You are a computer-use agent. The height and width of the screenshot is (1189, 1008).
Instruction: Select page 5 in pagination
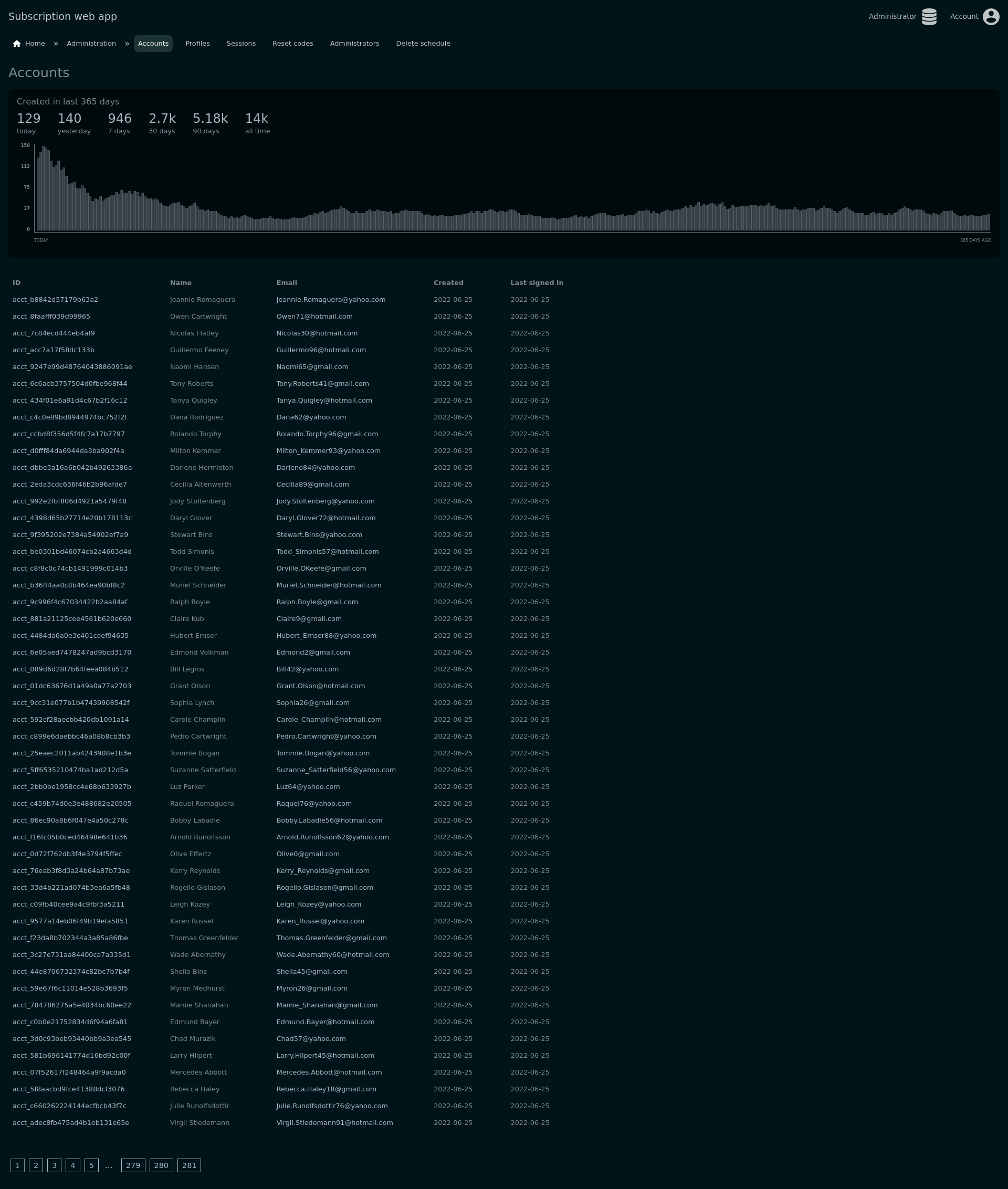click(x=91, y=1165)
